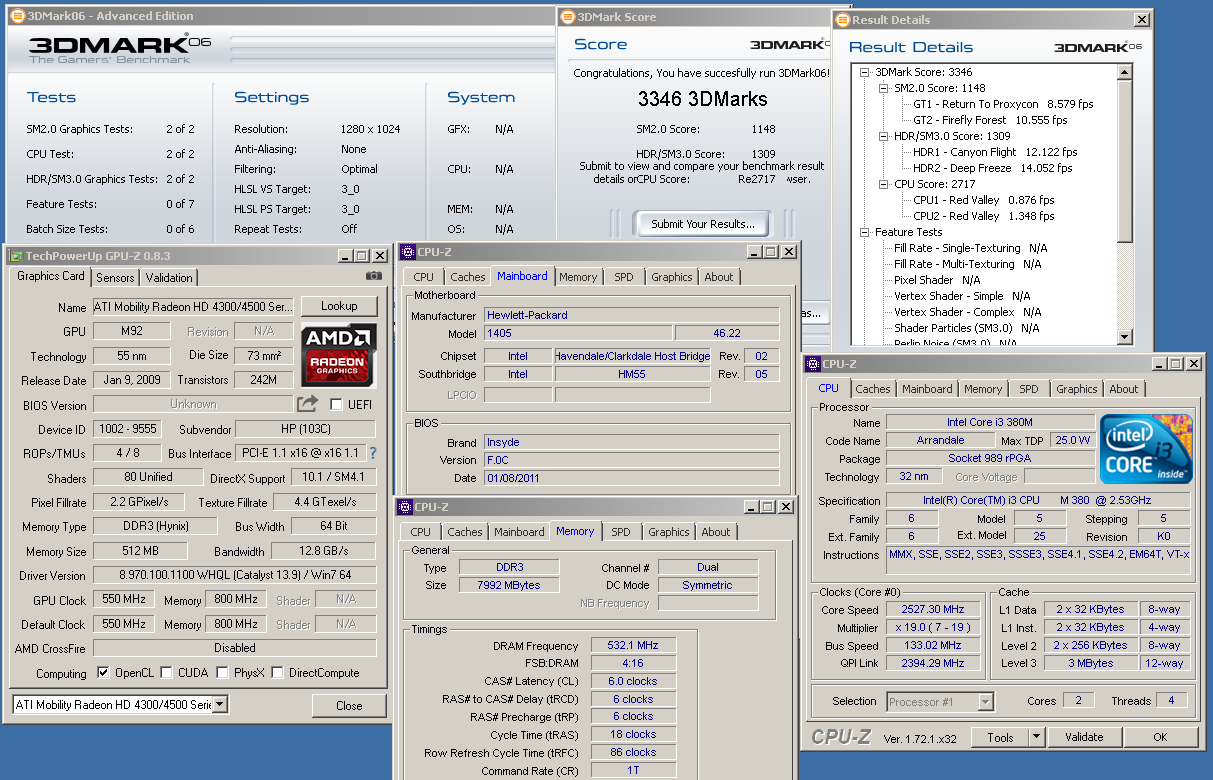Select HDR2 - Deep Freeze result row
The width and height of the screenshot is (1213, 780).
[992, 168]
